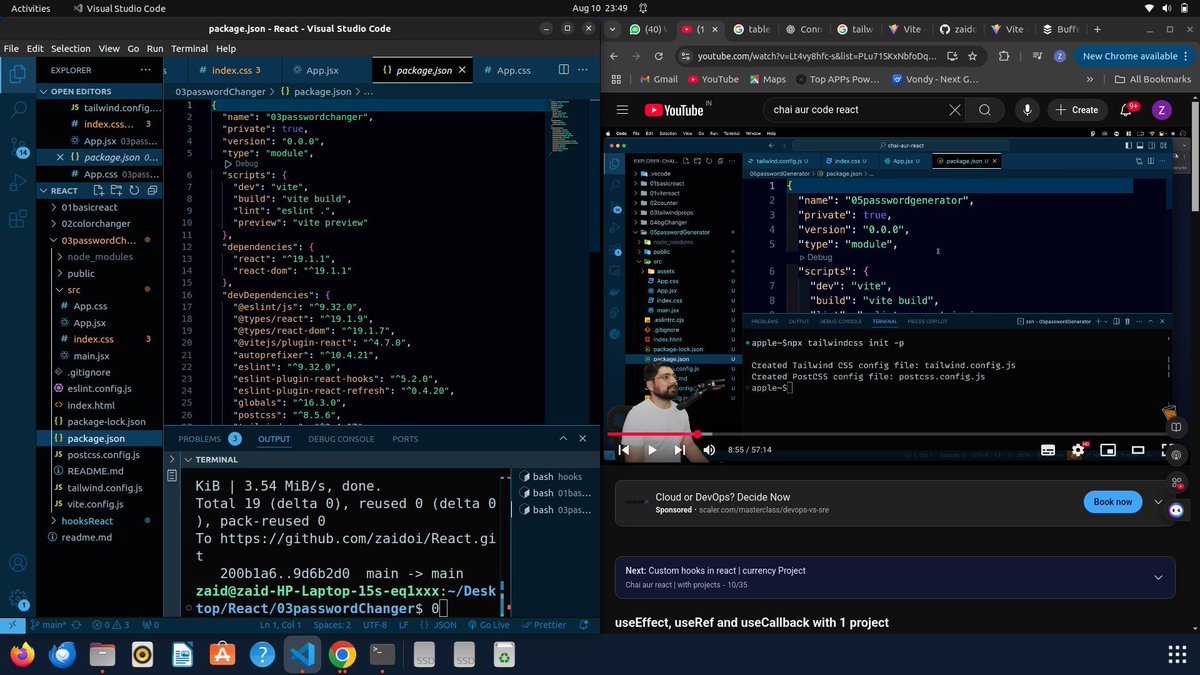This screenshot has width=1200, height=675.
Task: Refresh the REACT explorer tree
Action: coord(132,190)
